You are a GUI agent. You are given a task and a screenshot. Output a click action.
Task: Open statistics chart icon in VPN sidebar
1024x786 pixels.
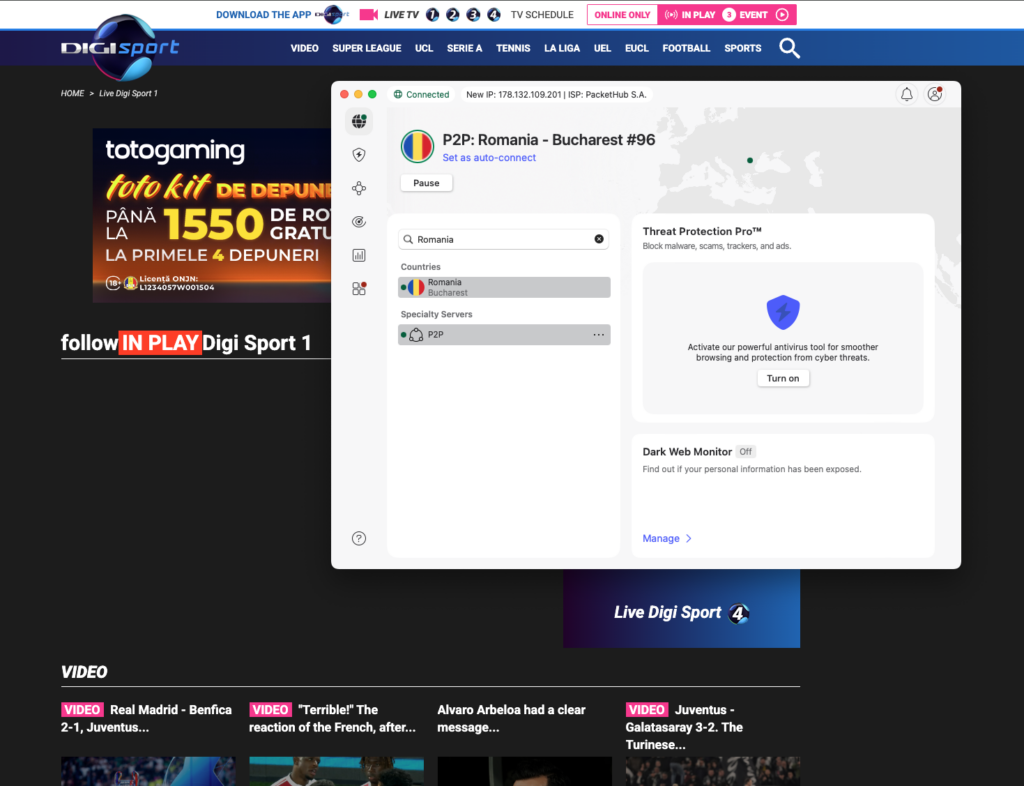click(359, 255)
